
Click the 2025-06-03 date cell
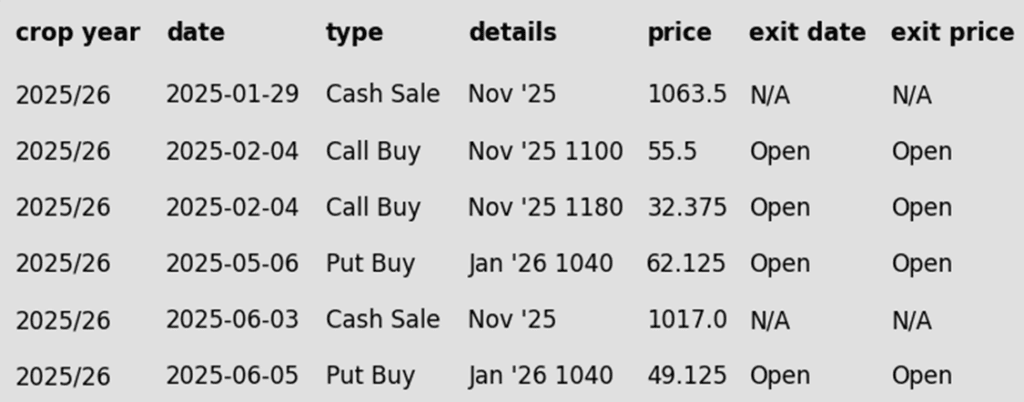click(232, 320)
